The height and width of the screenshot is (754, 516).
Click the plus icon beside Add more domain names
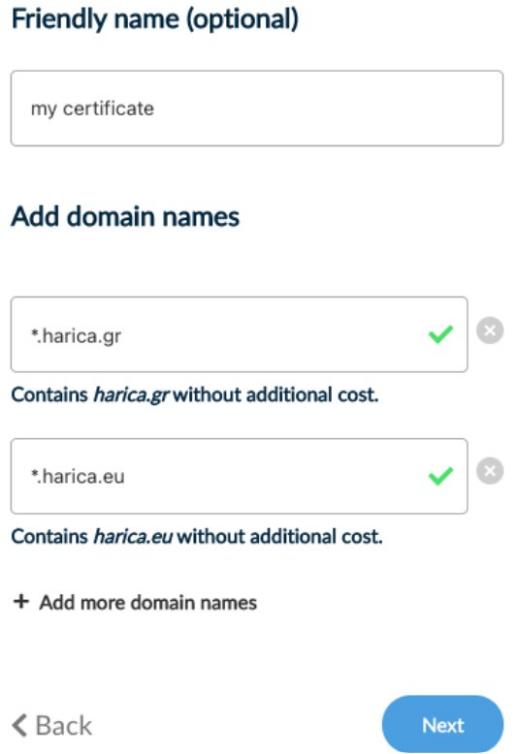[x=21, y=602]
